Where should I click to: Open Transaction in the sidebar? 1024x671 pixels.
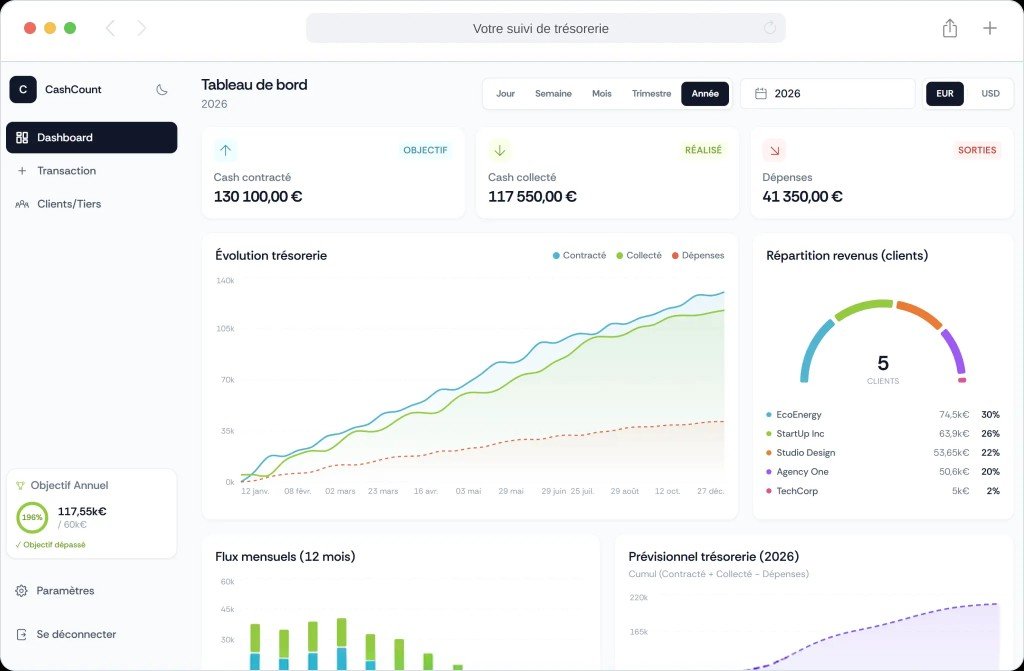coord(66,171)
